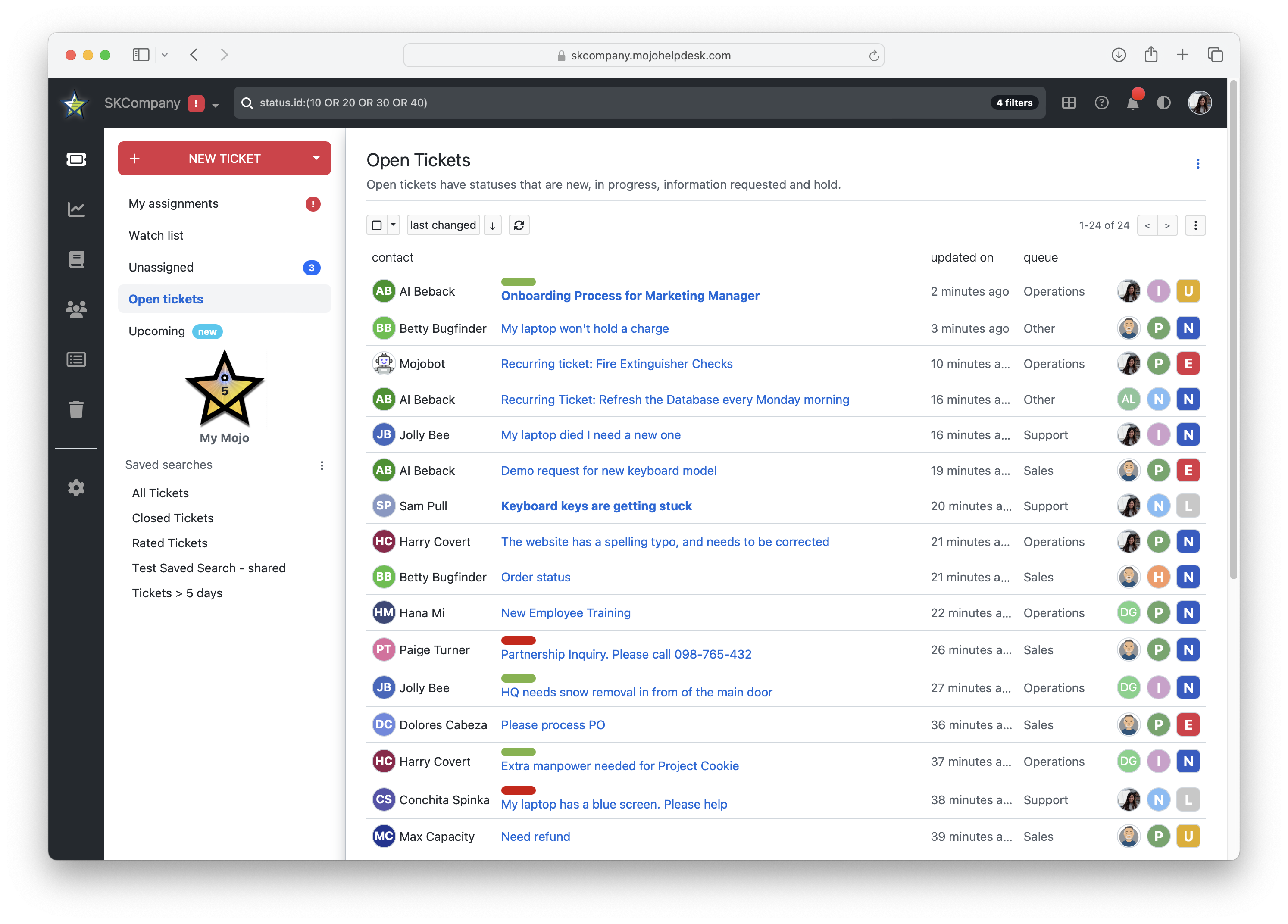Open Unassigned tickets
The height and width of the screenshot is (924, 1288).
pos(224,268)
